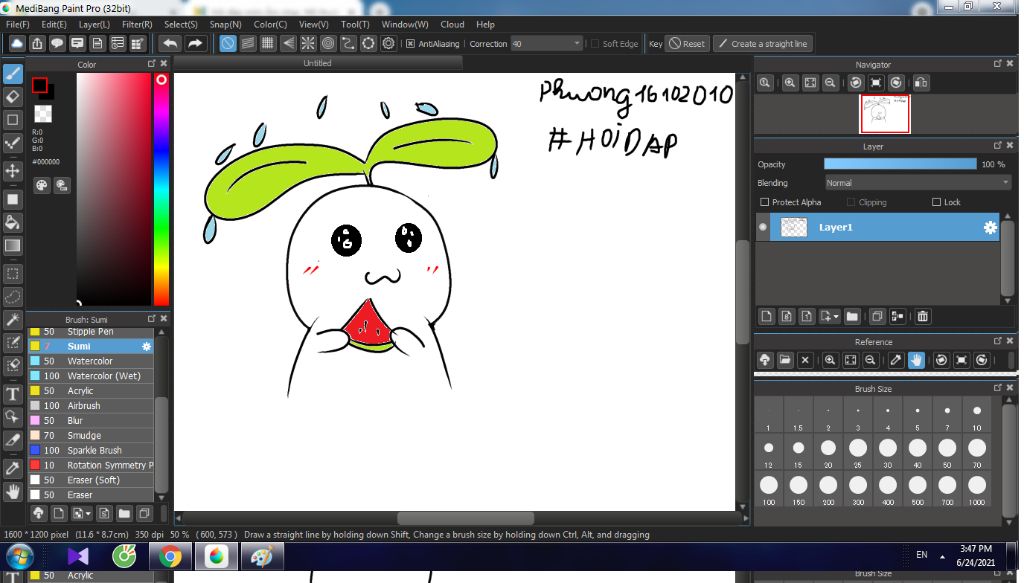
Task: Show hidden system tray icons
Action: point(942,557)
